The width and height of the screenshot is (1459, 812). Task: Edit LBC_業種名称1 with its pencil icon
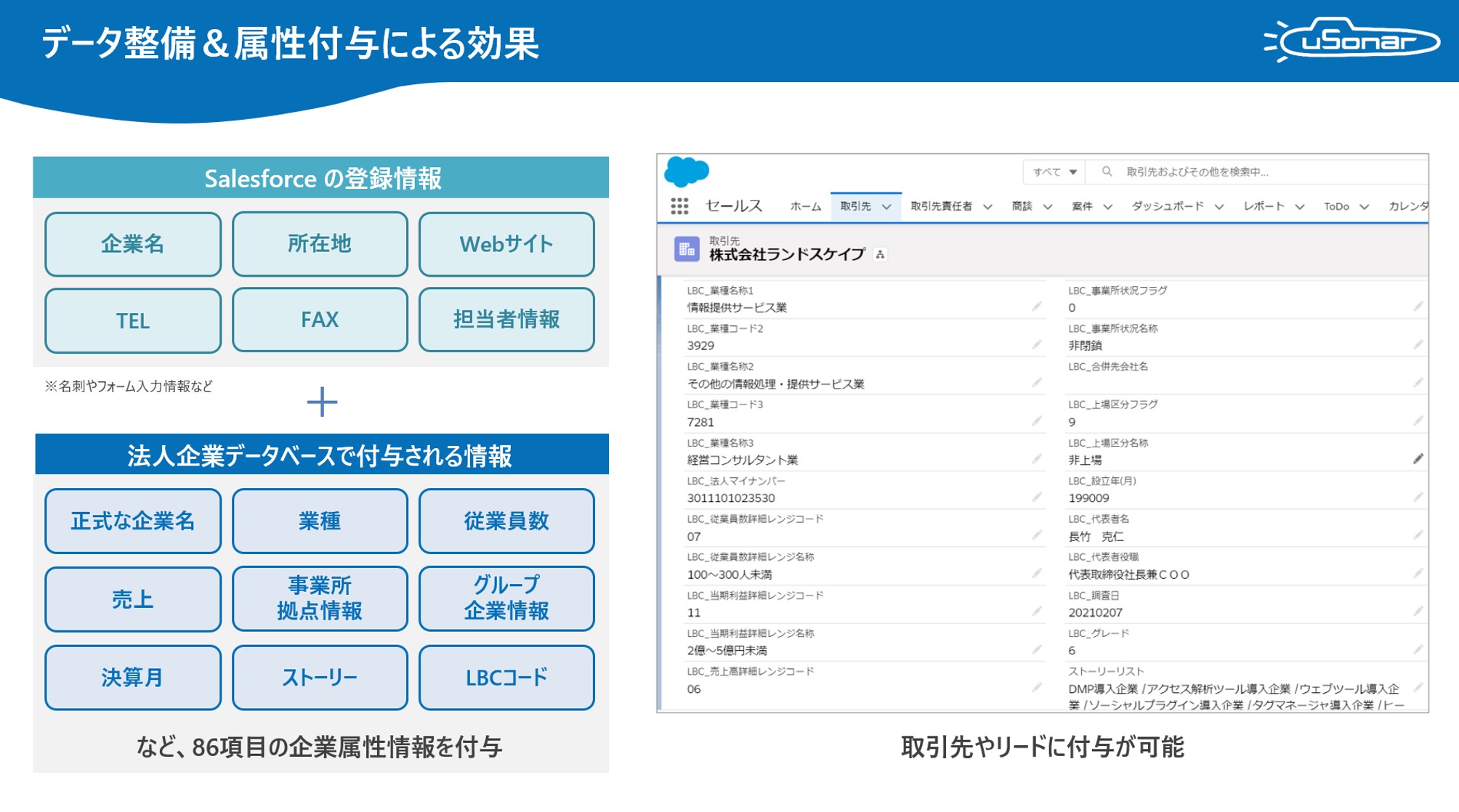1037,306
